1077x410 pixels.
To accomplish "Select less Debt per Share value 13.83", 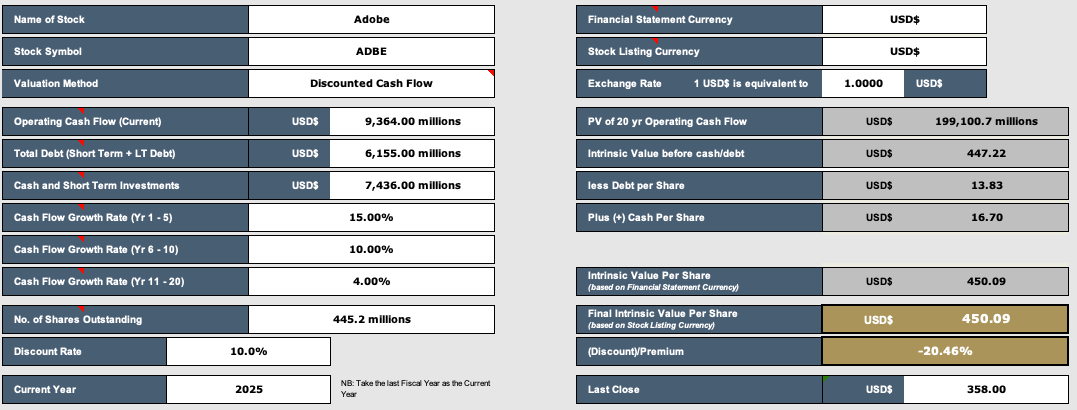I will [986, 185].
